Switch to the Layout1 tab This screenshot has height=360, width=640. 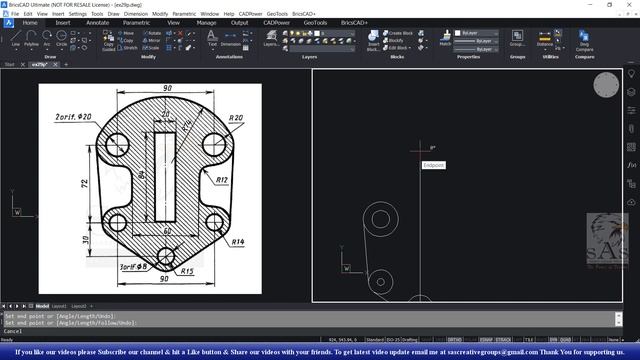[59, 306]
